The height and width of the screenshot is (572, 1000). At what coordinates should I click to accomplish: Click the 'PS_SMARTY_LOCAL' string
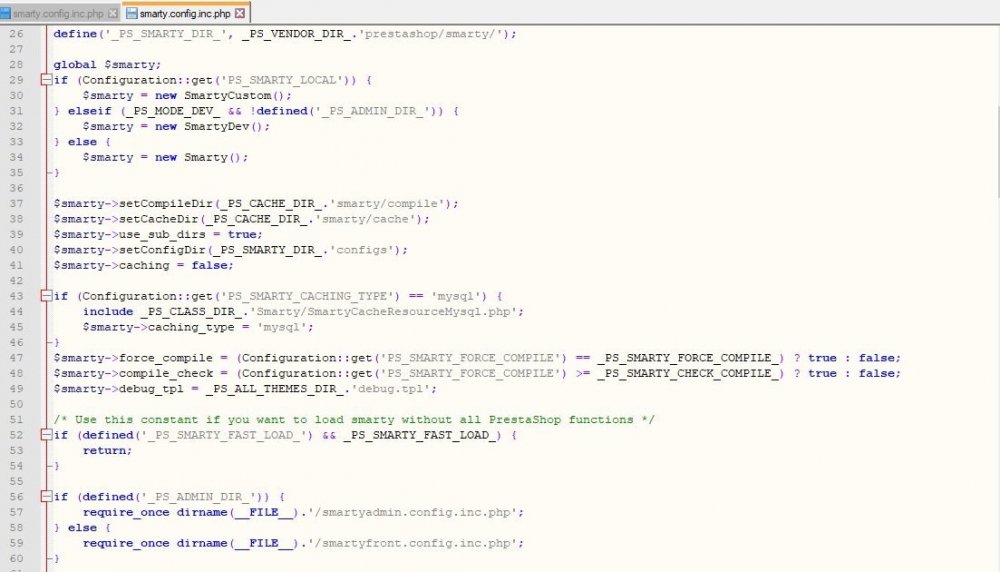(282, 80)
